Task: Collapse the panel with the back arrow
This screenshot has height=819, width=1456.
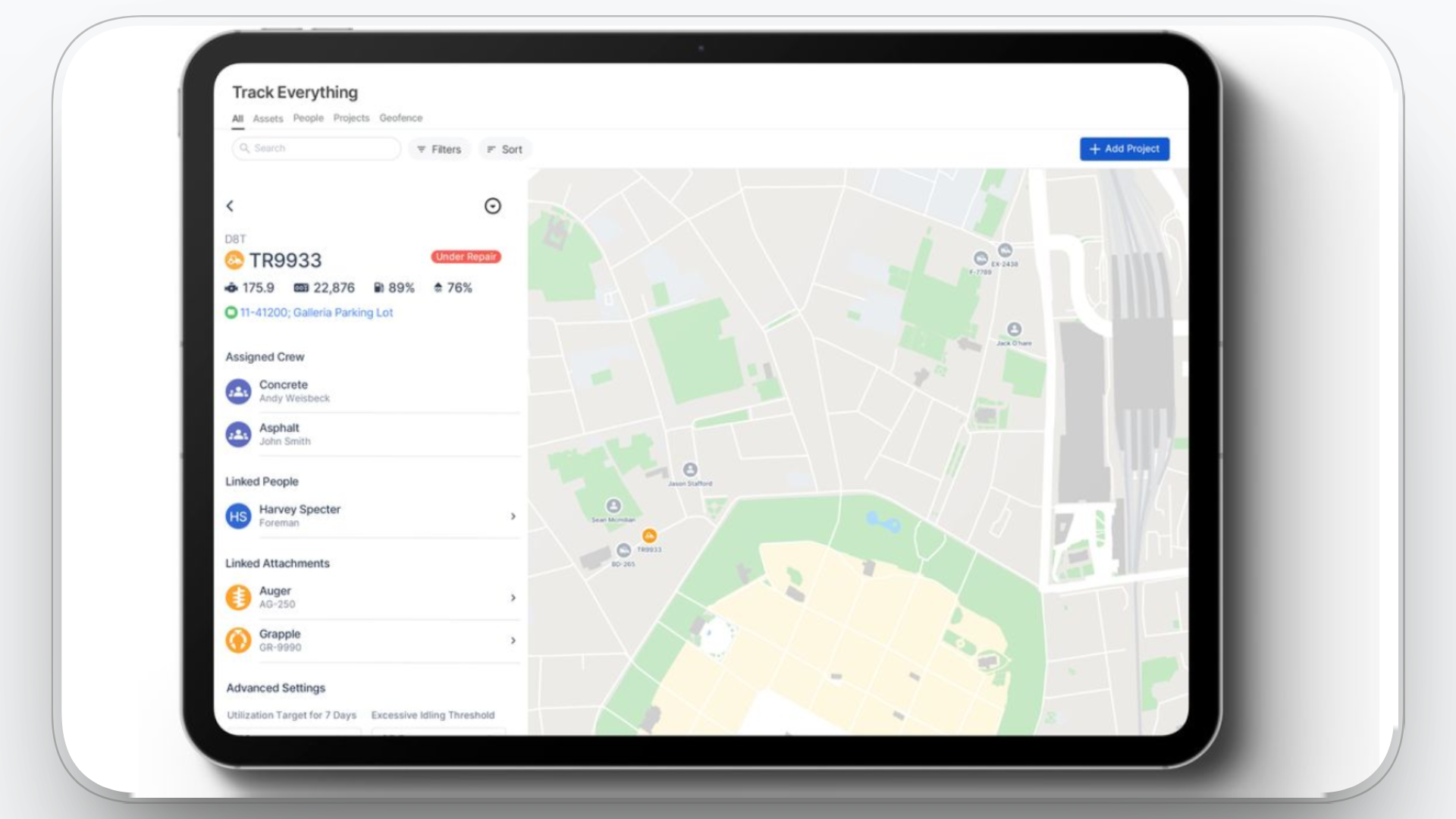Action: [x=230, y=206]
